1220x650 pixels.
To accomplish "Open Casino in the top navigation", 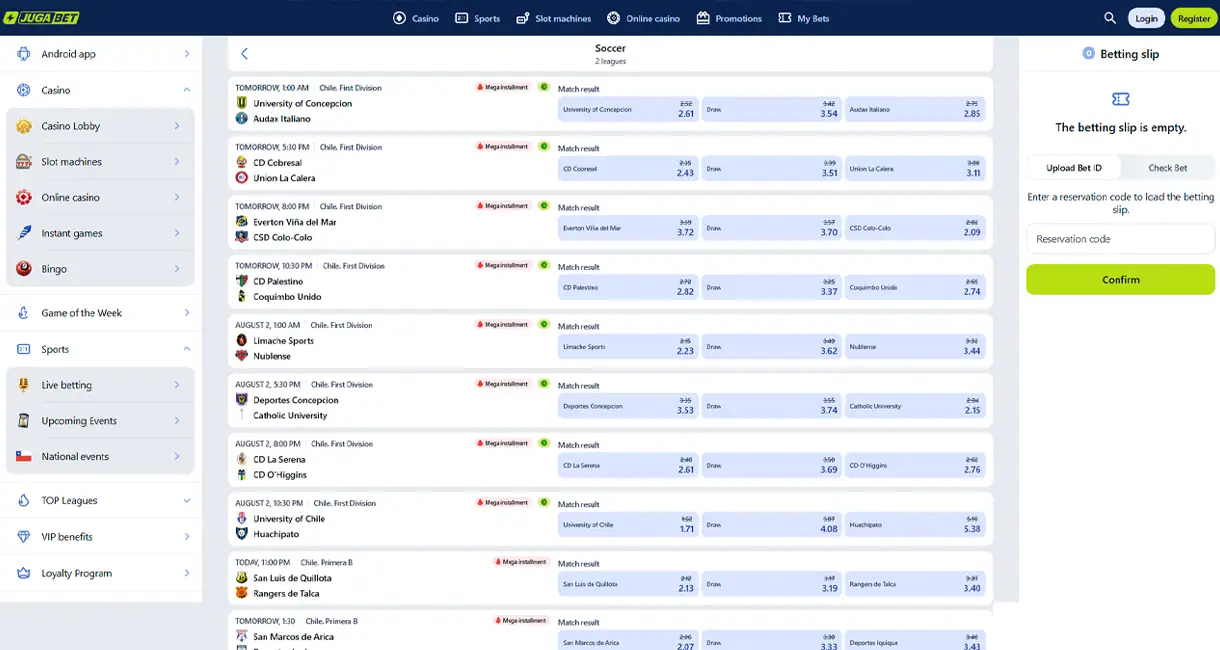I will click(x=416, y=18).
